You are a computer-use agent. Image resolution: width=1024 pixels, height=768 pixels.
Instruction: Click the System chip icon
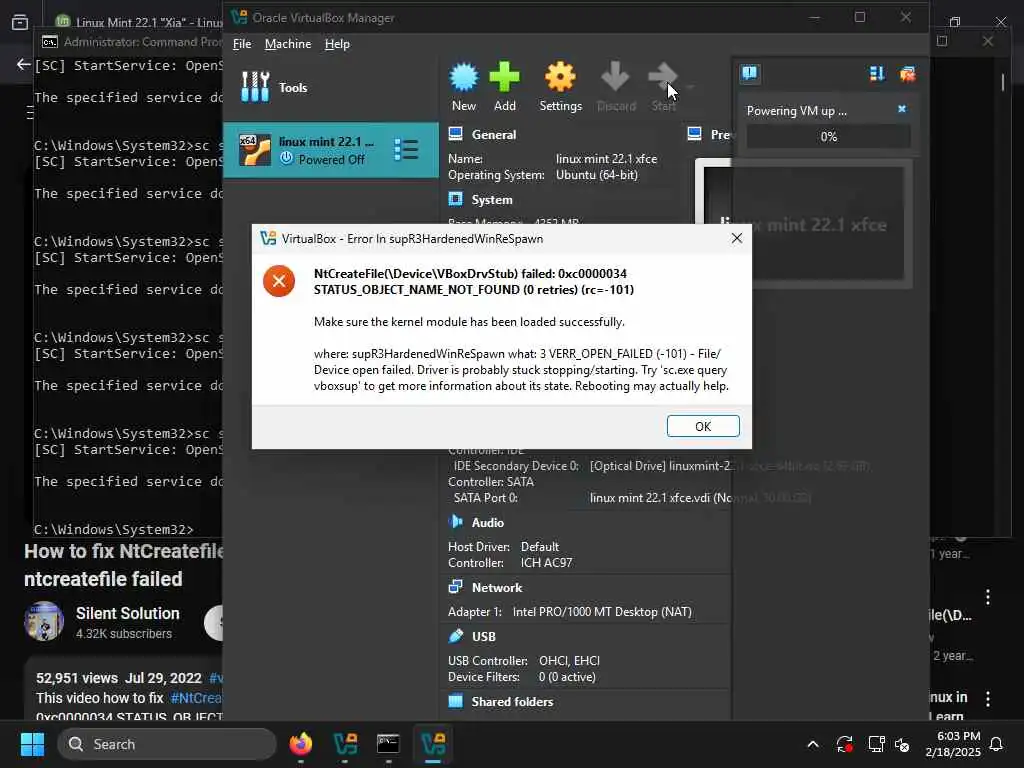[x=456, y=199]
